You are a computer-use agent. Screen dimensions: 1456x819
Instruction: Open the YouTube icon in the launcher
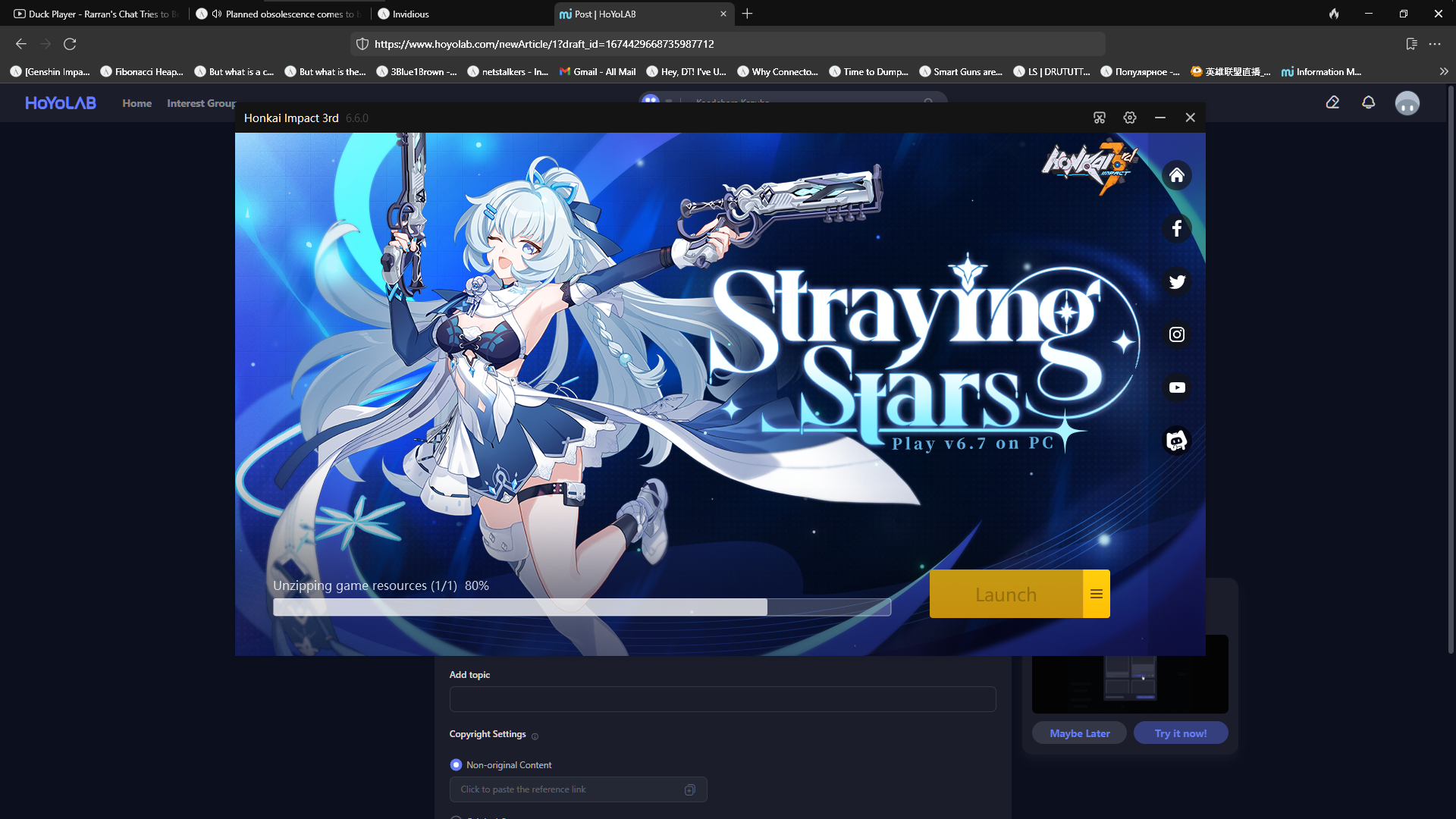1176,388
